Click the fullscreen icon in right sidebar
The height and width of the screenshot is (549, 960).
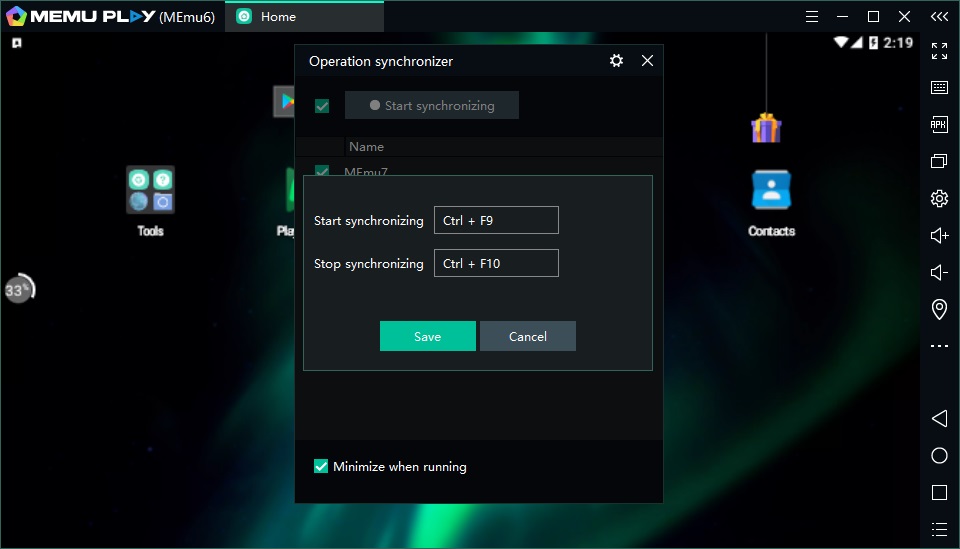939,51
